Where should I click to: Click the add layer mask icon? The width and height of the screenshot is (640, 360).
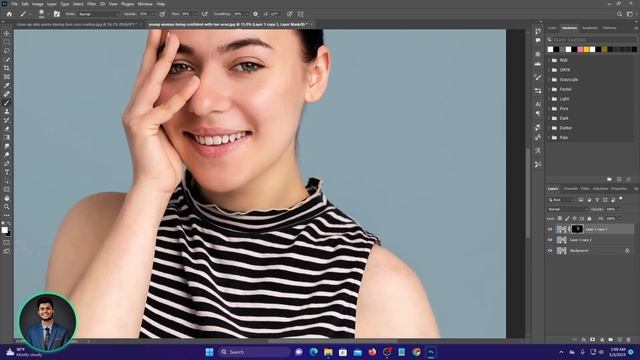593,340
